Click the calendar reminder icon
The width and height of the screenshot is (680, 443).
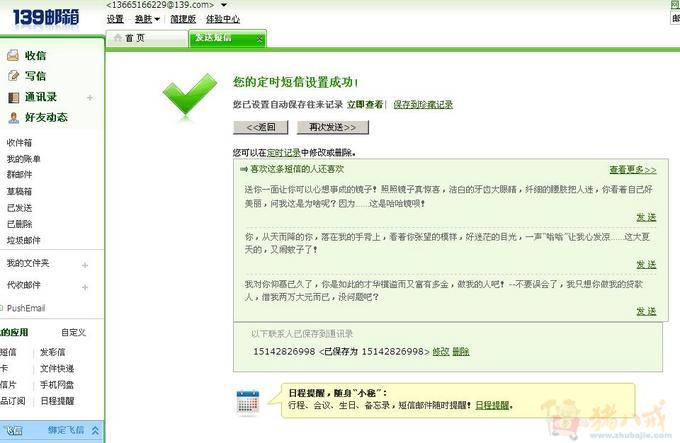pyautogui.click(x=248, y=402)
